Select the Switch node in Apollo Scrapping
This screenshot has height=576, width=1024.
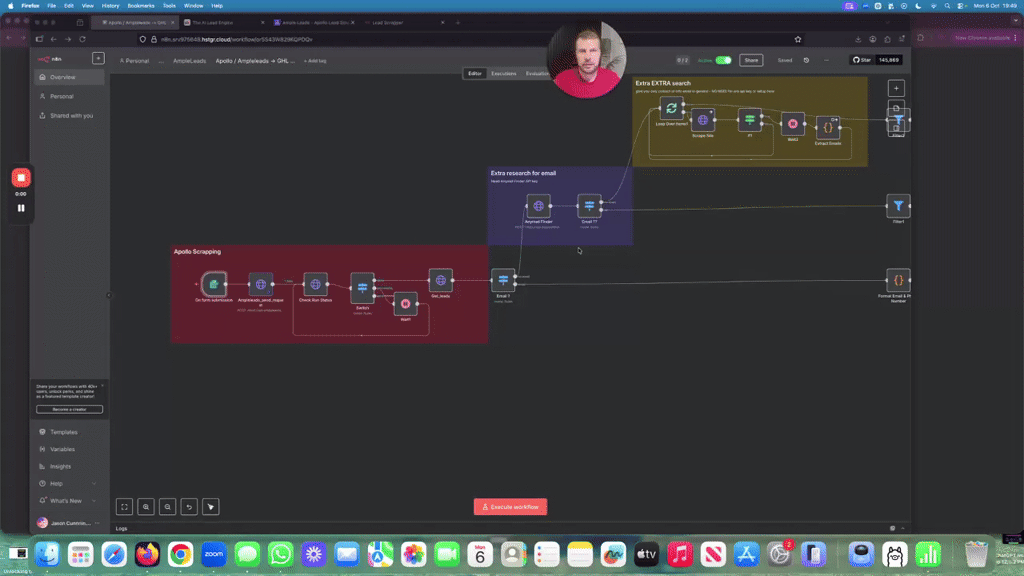(x=363, y=287)
